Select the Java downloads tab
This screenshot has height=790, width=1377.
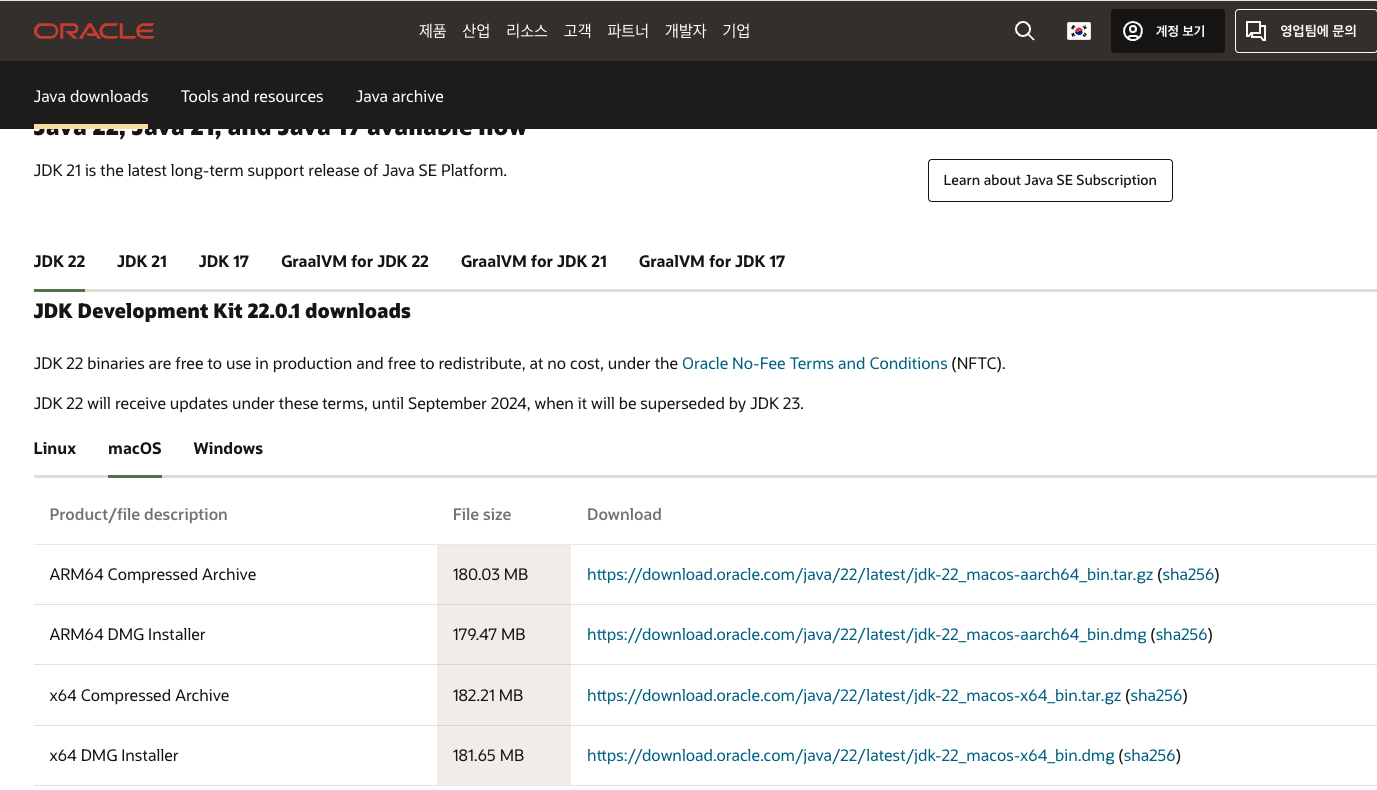pyautogui.click(x=91, y=96)
